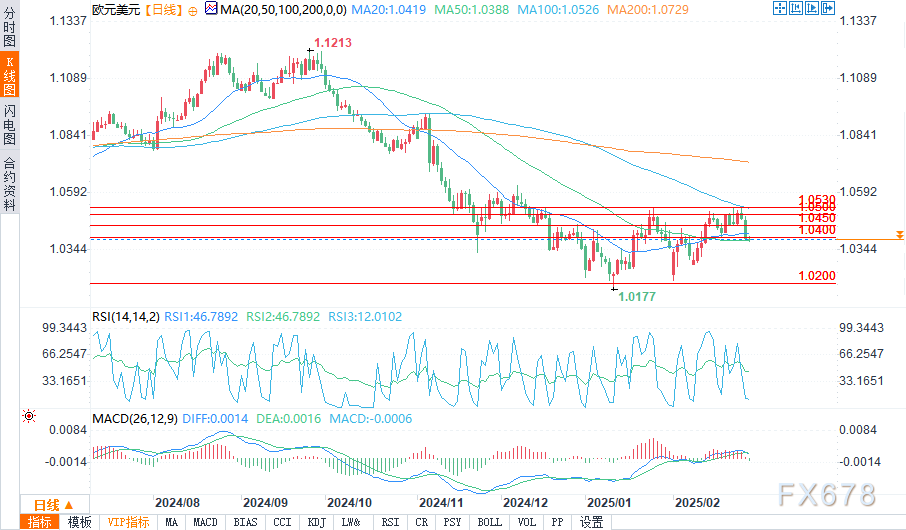
Task: Switch to the 模板 tab
Action: click(79, 522)
